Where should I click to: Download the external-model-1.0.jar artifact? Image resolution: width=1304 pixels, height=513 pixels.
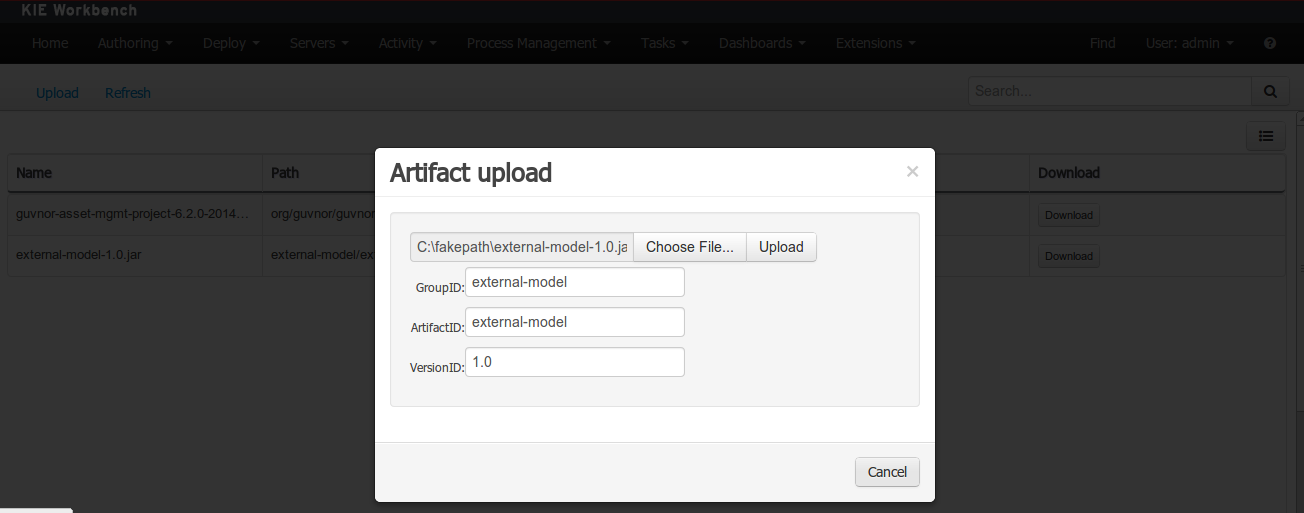pyautogui.click(x=1068, y=256)
